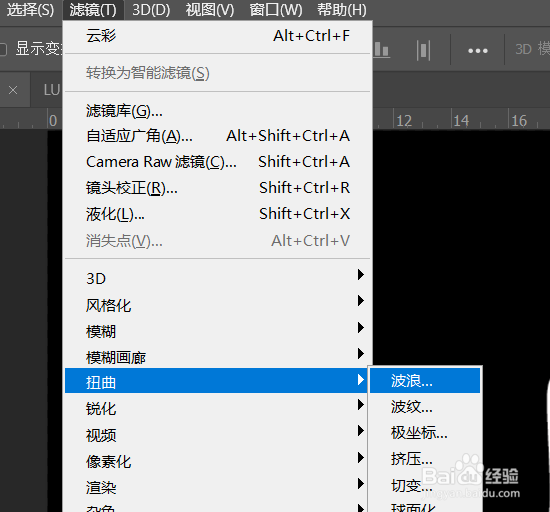Expand the 像素化 submenu

(216, 461)
